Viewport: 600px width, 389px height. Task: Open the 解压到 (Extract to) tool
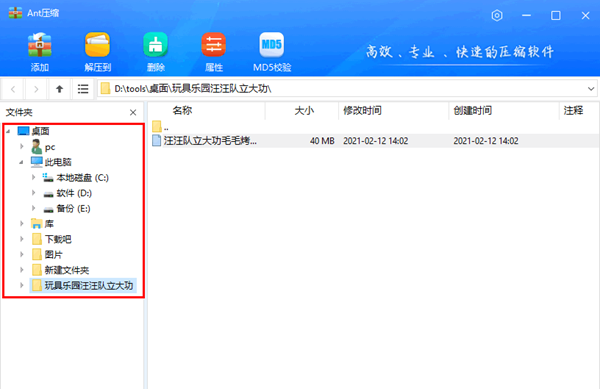coord(98,45)
